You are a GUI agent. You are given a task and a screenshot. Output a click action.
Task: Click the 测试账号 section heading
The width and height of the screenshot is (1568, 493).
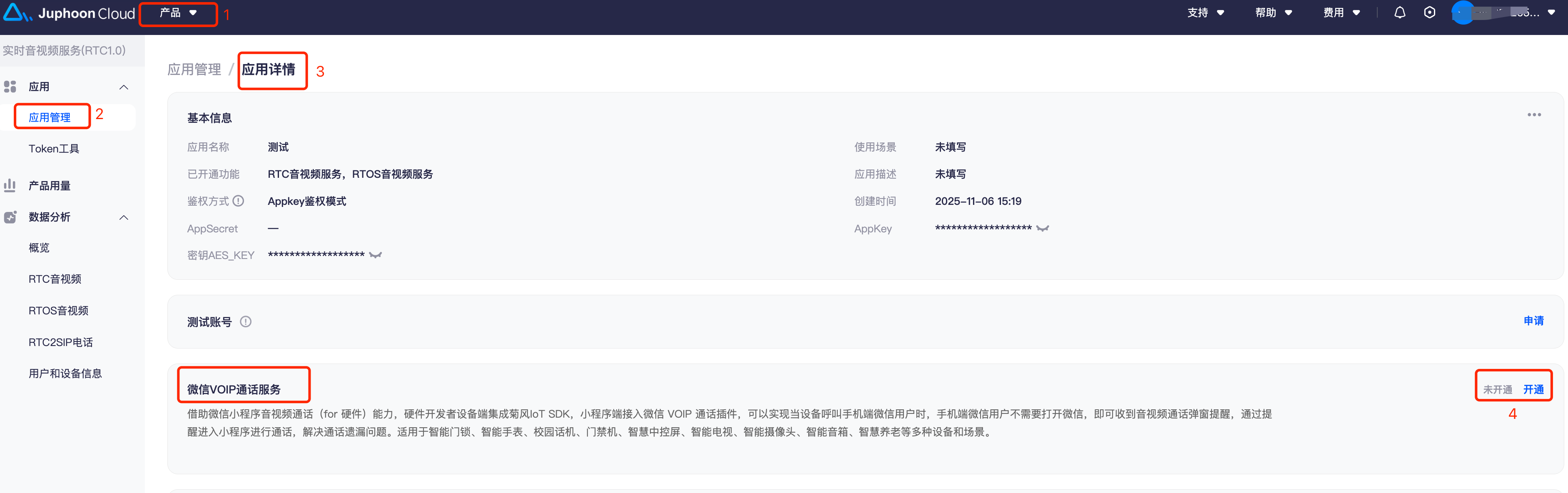[209, 322]
